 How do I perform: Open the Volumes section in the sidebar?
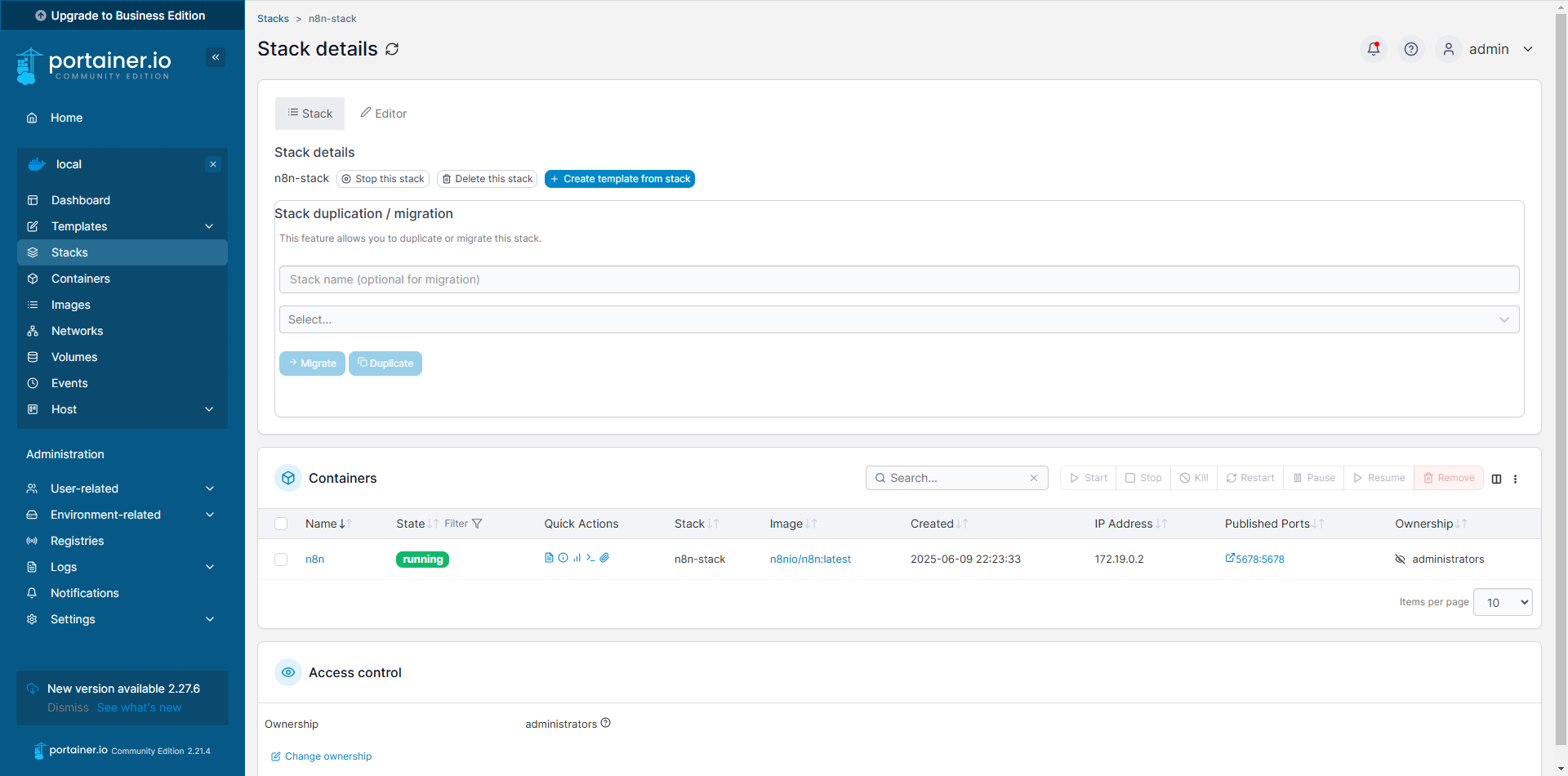click(x=73, y=357)
